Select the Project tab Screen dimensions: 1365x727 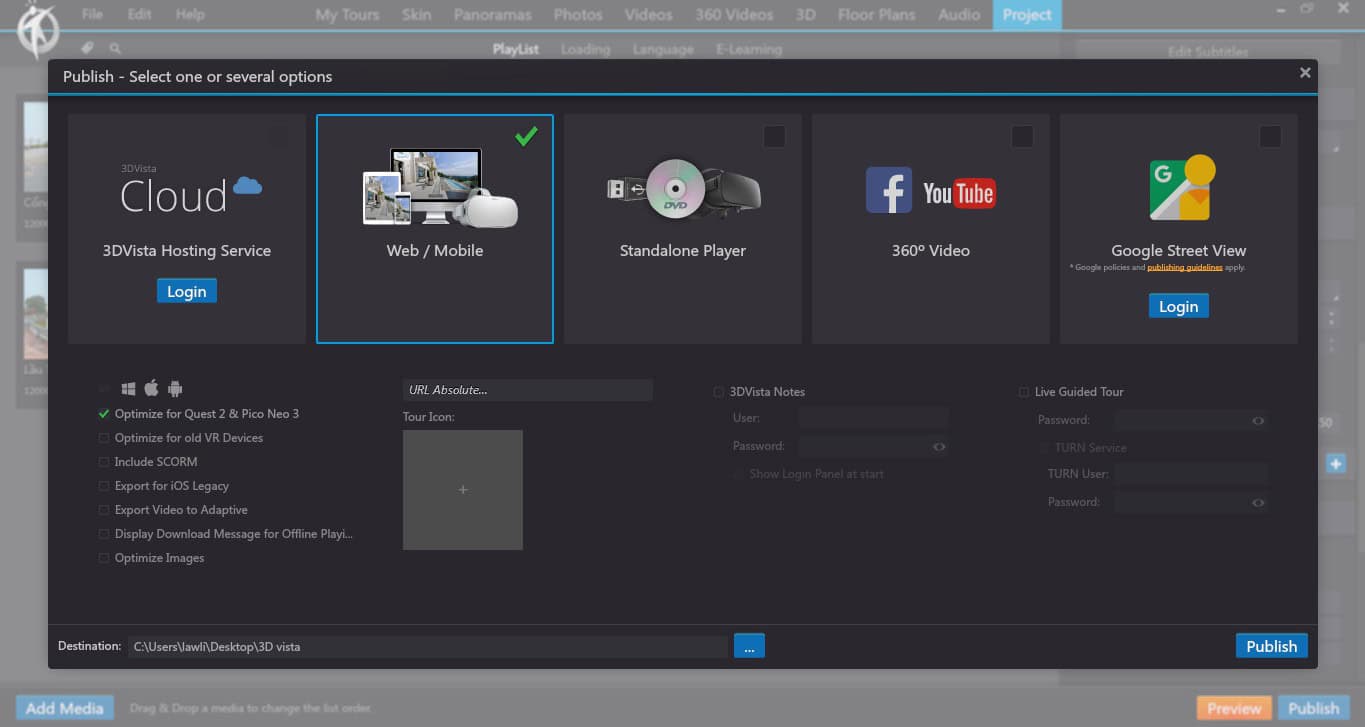click(x=1027, y=15)
